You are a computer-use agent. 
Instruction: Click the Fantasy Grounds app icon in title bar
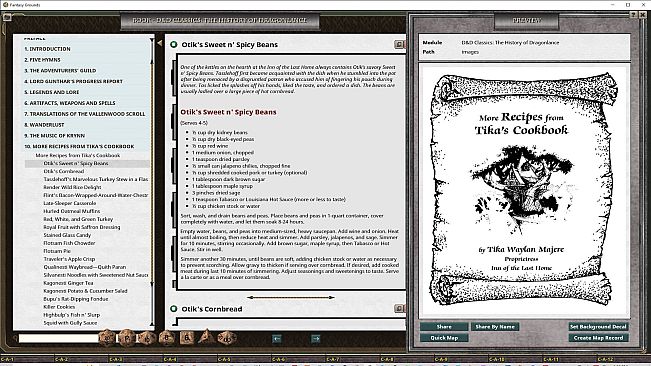point(5,5)
